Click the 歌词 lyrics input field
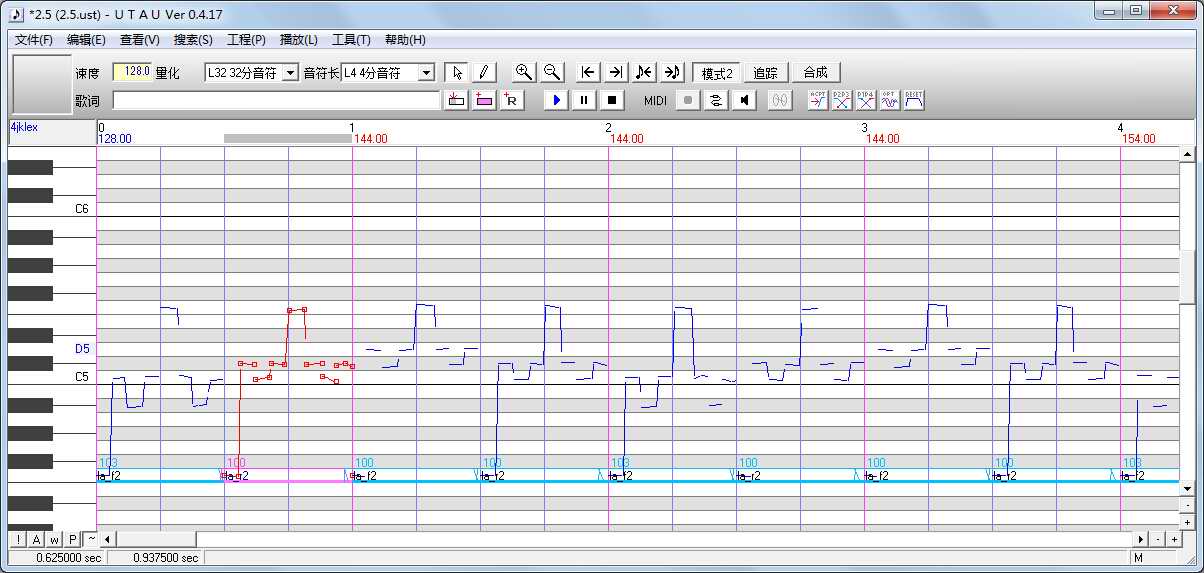Screen dimensions: 1204x573 pos(276,100)
